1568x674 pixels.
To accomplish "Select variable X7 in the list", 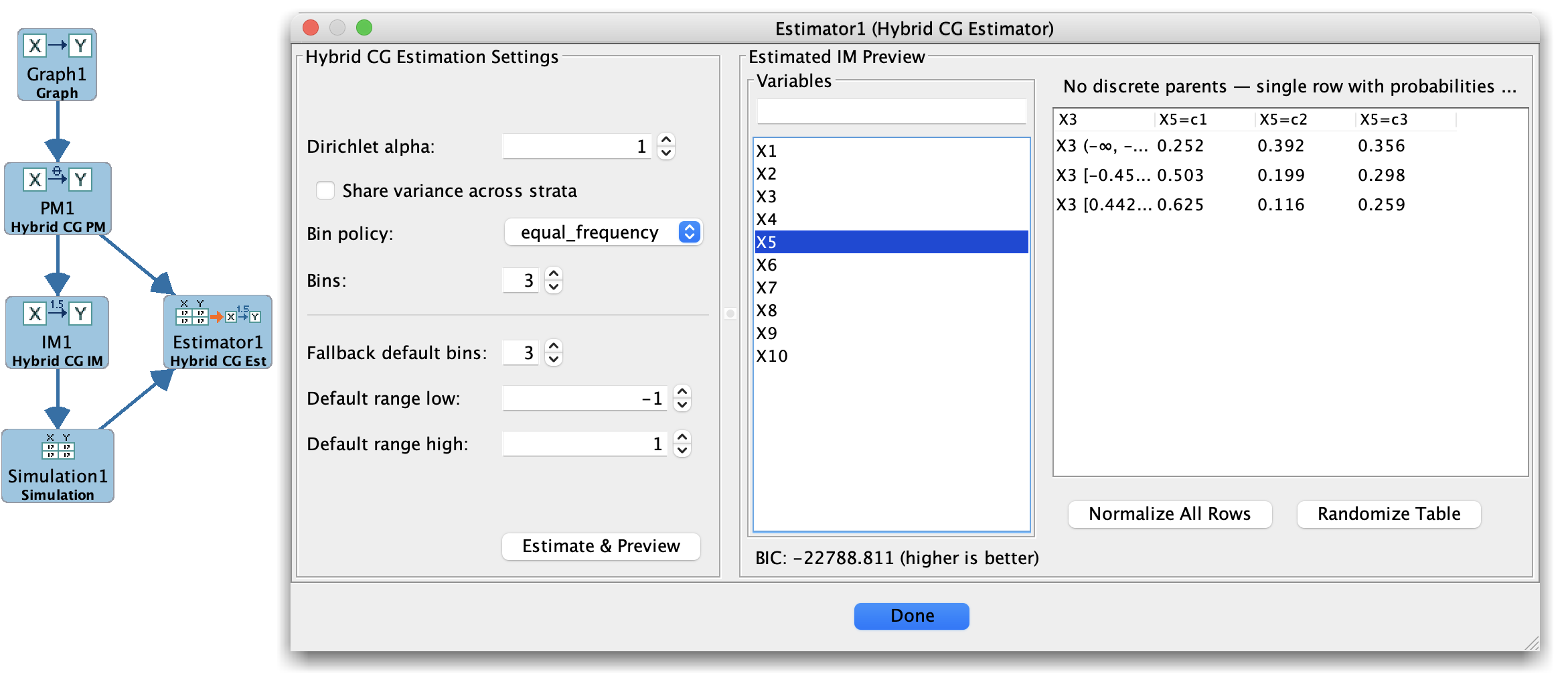I will coord(891,287).
